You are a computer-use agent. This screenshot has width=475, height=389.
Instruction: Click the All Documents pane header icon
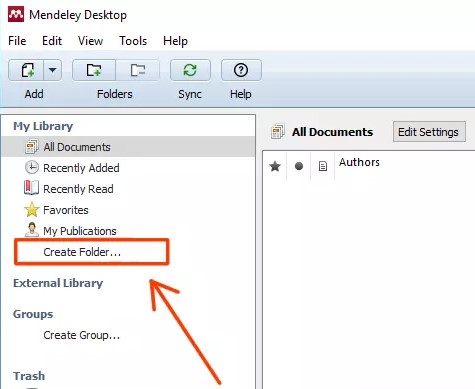278,131
